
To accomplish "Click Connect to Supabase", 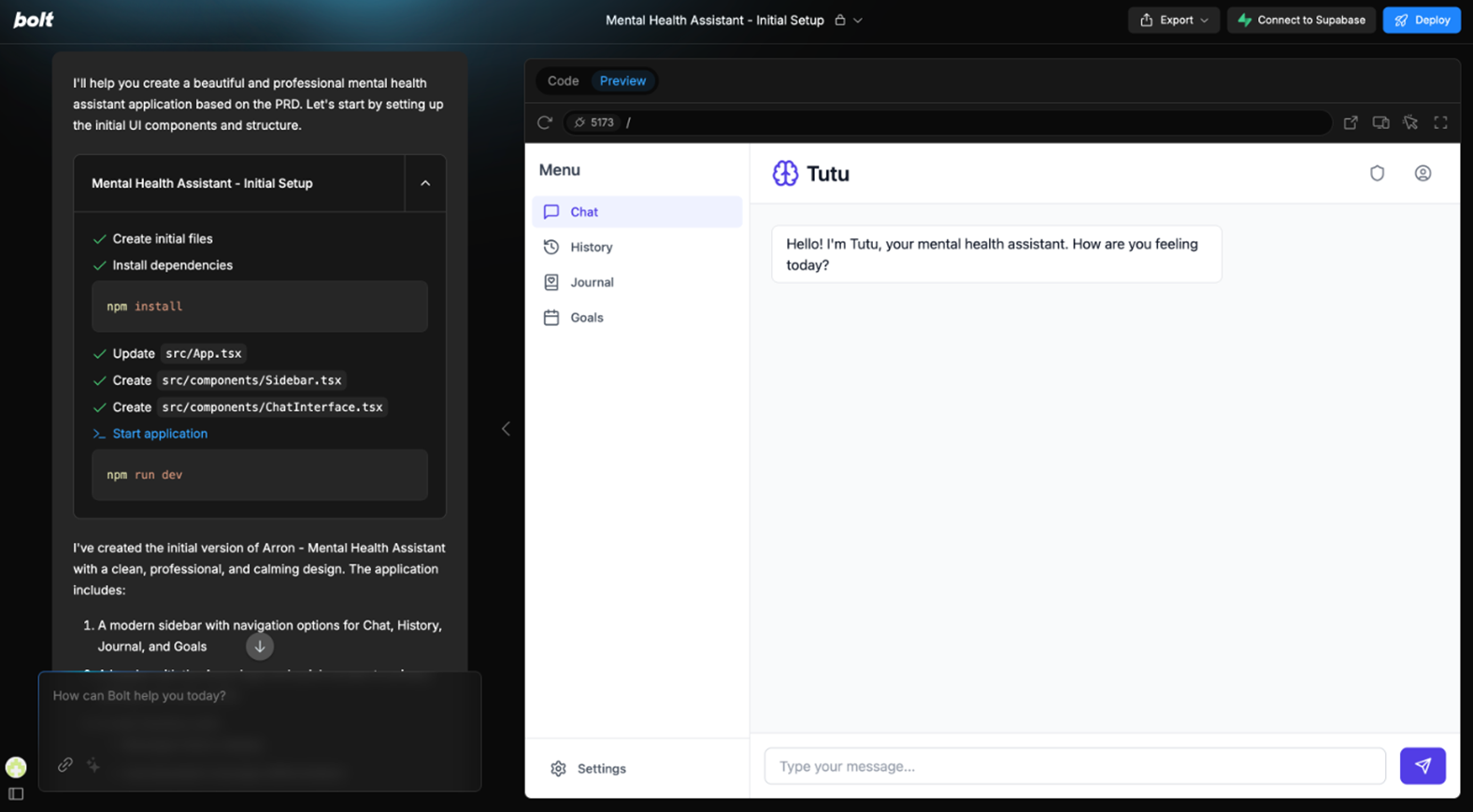I will coord(1301,20).
